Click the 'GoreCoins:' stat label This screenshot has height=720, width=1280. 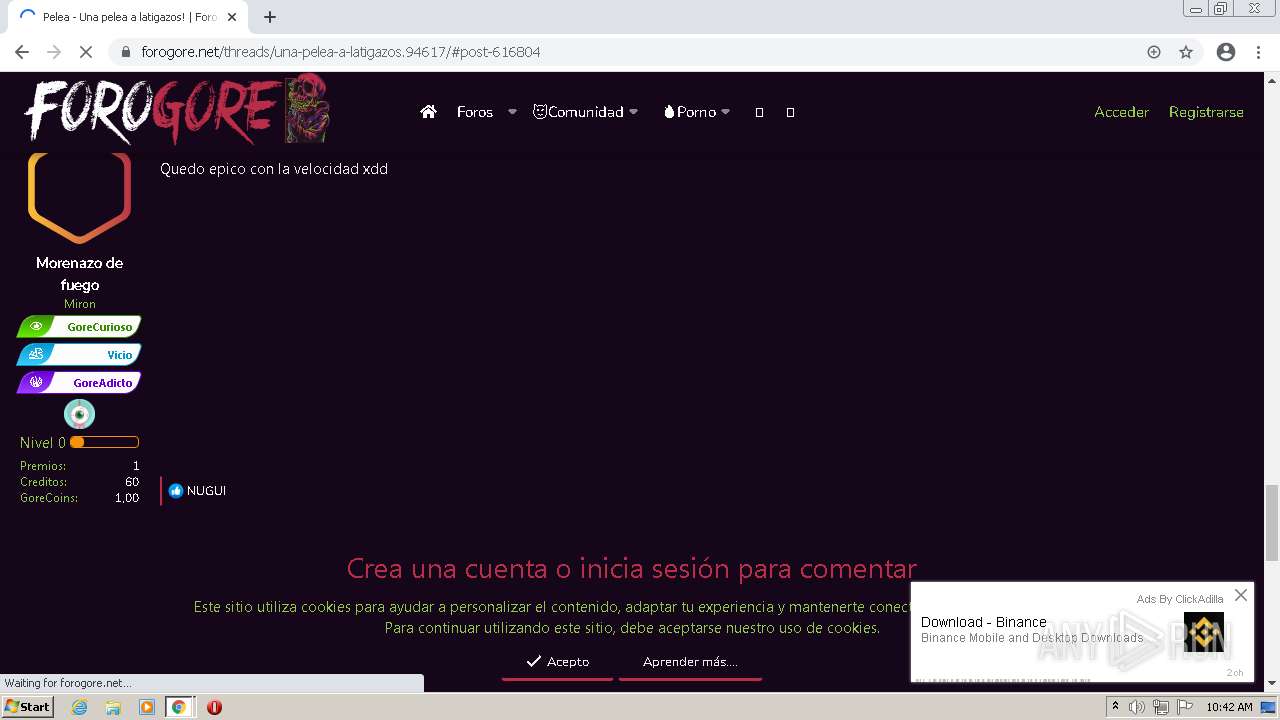tap(49, 498)
